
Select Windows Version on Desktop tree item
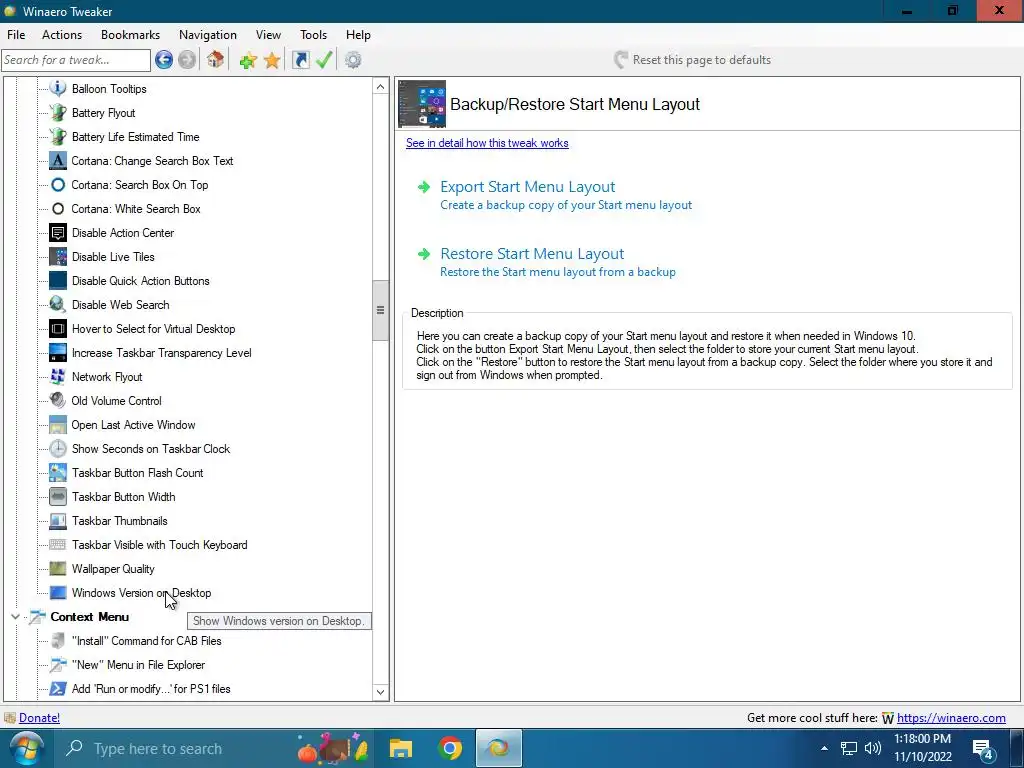(141, 593)
